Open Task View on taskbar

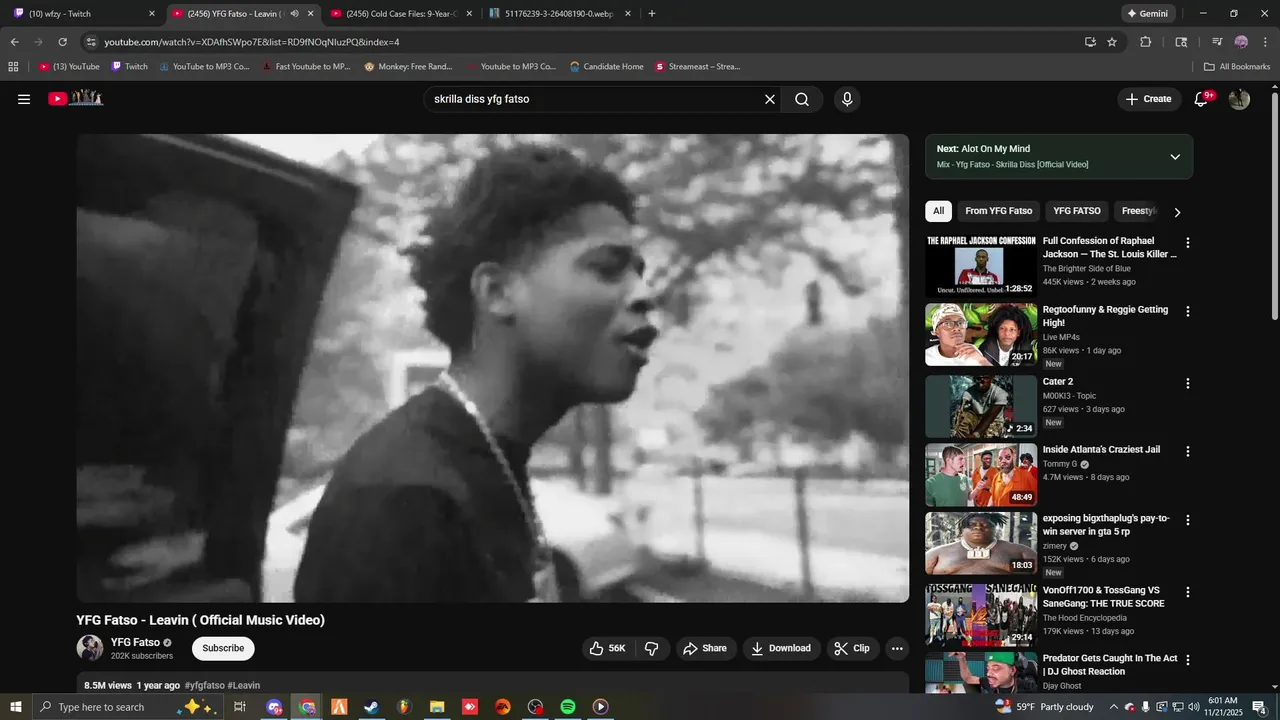[240, 707]
